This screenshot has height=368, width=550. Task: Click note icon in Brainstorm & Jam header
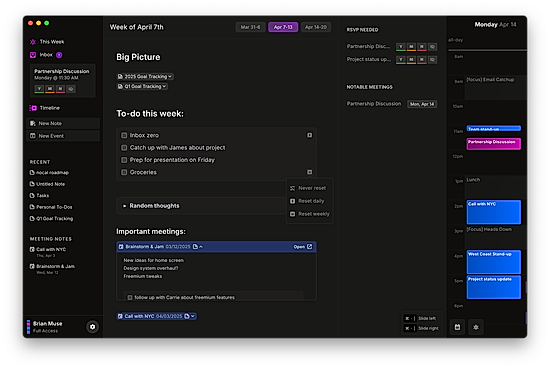195,247
